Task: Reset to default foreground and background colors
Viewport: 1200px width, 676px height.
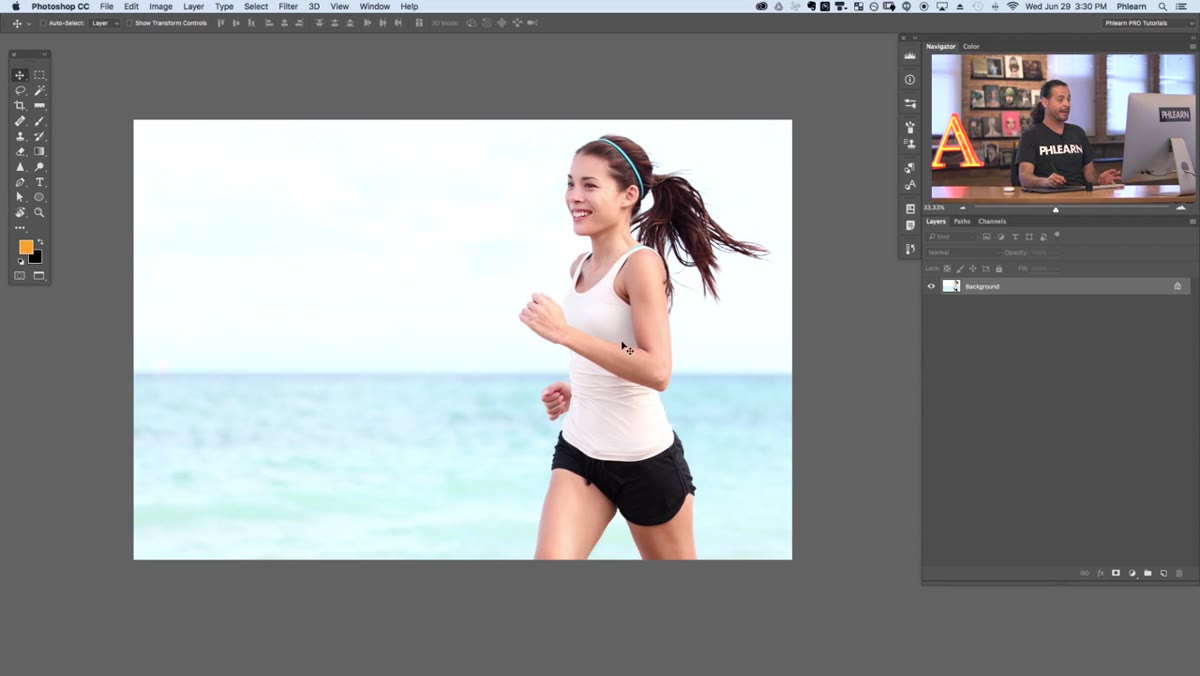Action: [20, 261]
